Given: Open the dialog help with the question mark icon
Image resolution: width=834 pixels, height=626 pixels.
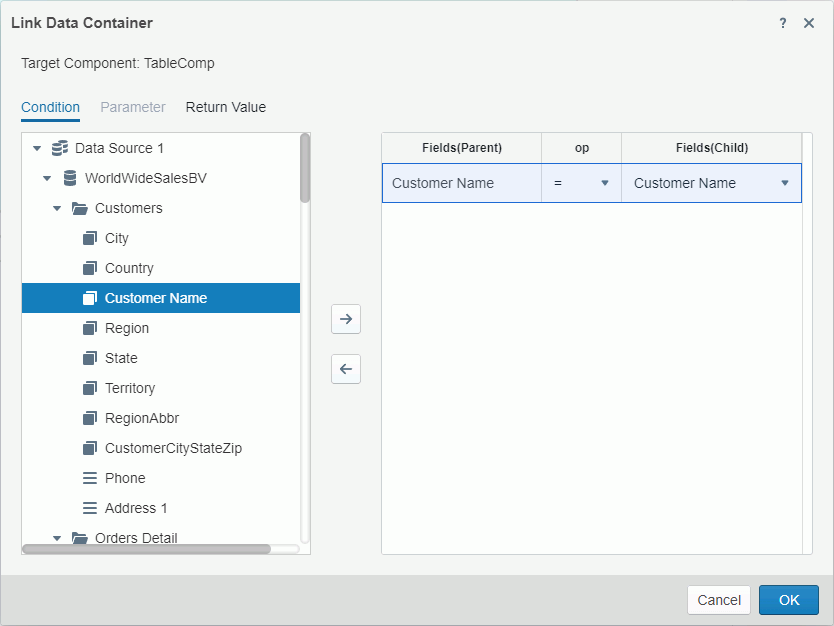Looking at the screenshot, I should (782, 22).
